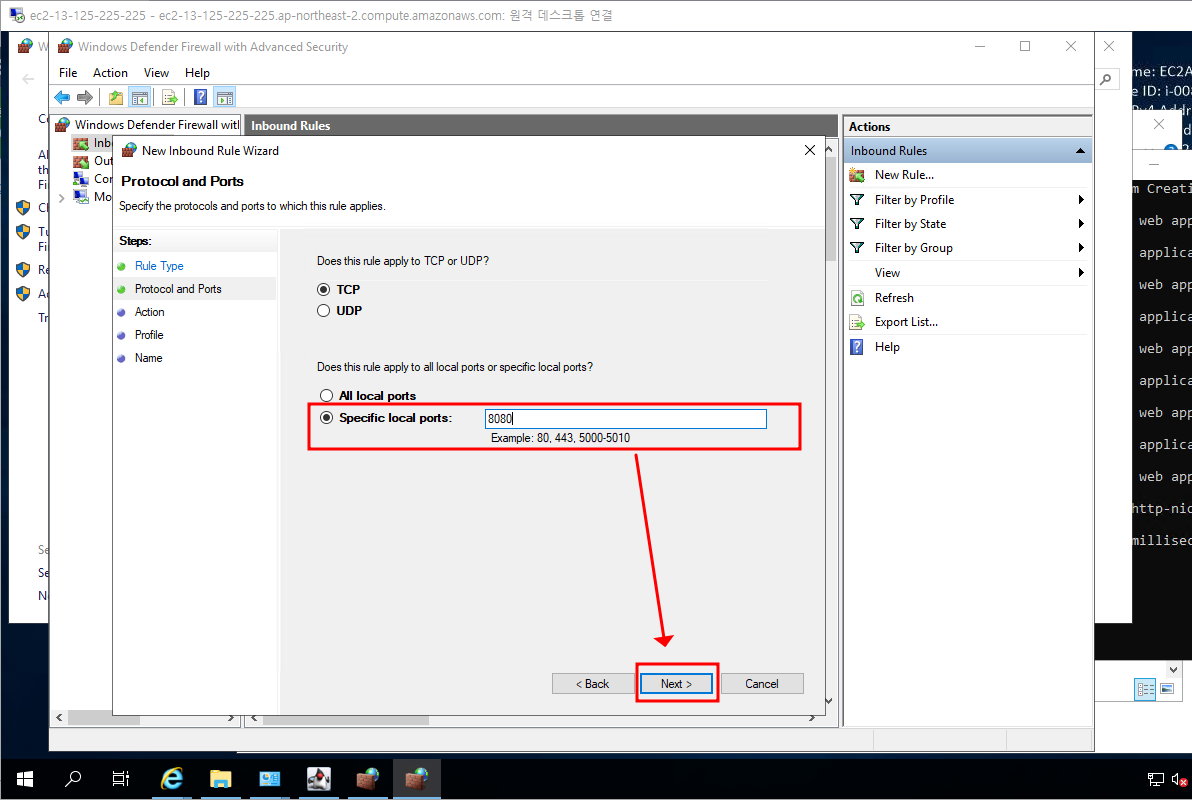1192x800 pixels.
Task: Open Internet Explorer from the taskbar
Action: tap(172, 779)
